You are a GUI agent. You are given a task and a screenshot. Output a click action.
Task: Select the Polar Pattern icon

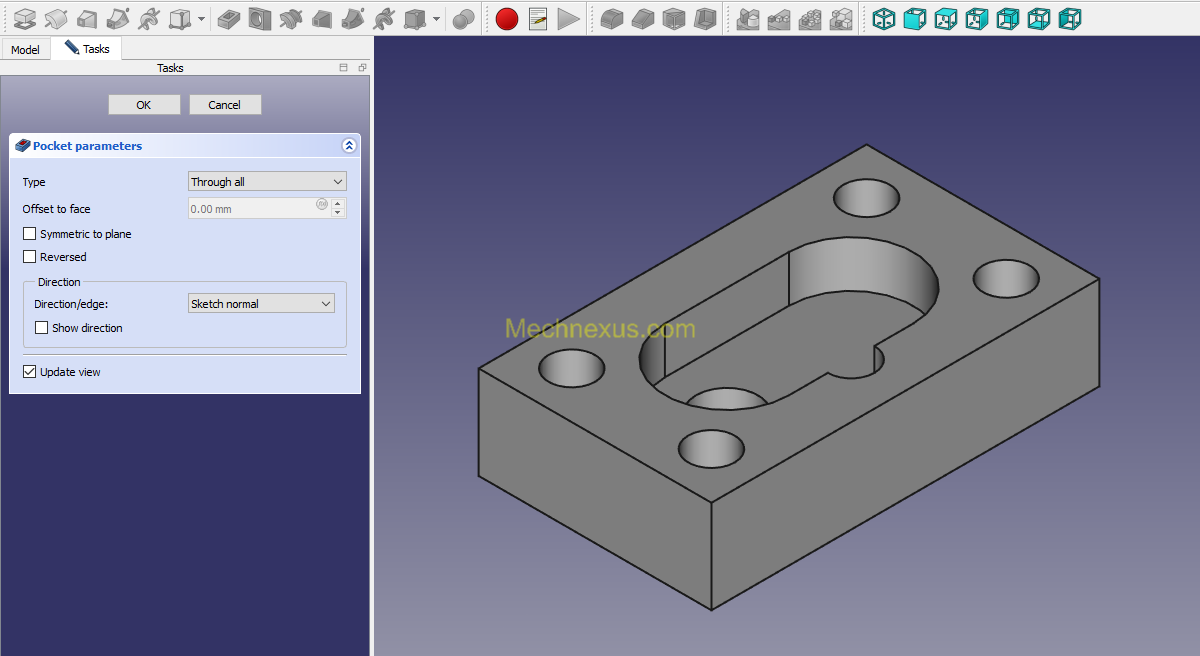pos(810,18)
